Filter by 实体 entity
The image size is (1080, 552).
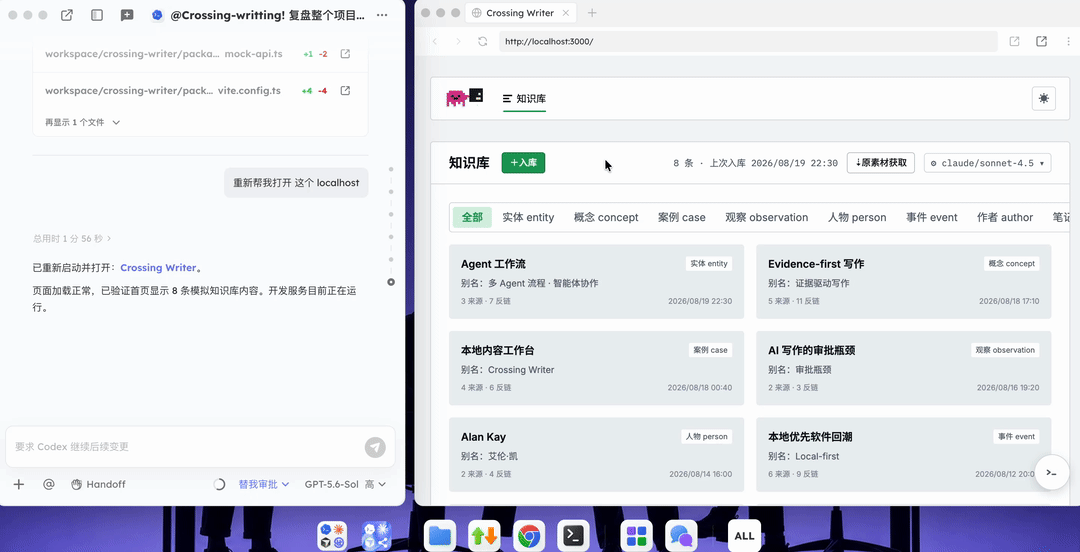click(528, 217)
